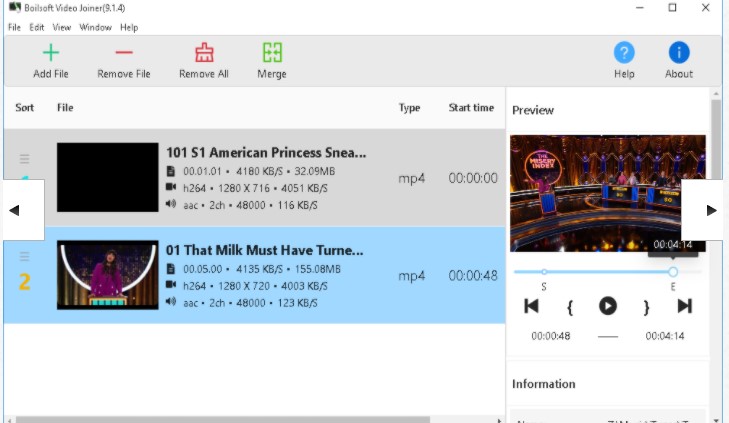Click the Sort column header
The height and width of the screenshot is (423, 729).
tap(24, 107)
